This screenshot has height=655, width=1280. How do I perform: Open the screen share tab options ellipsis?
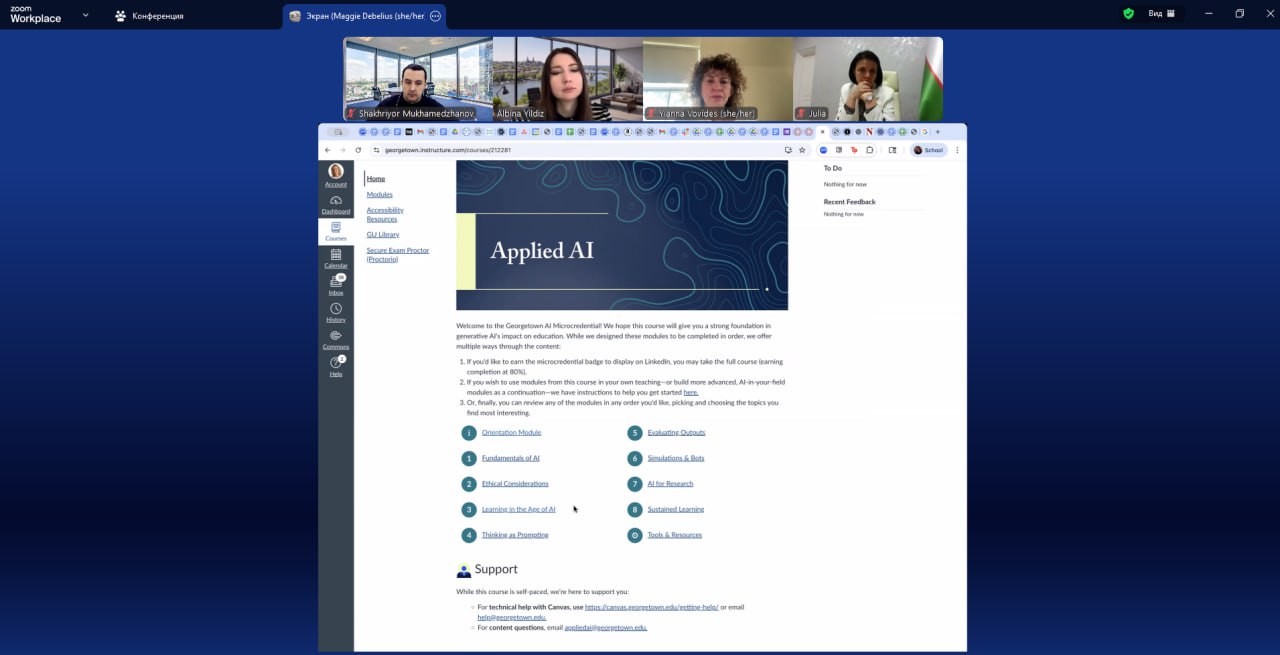pyautogui.click(x=435, y=16)
